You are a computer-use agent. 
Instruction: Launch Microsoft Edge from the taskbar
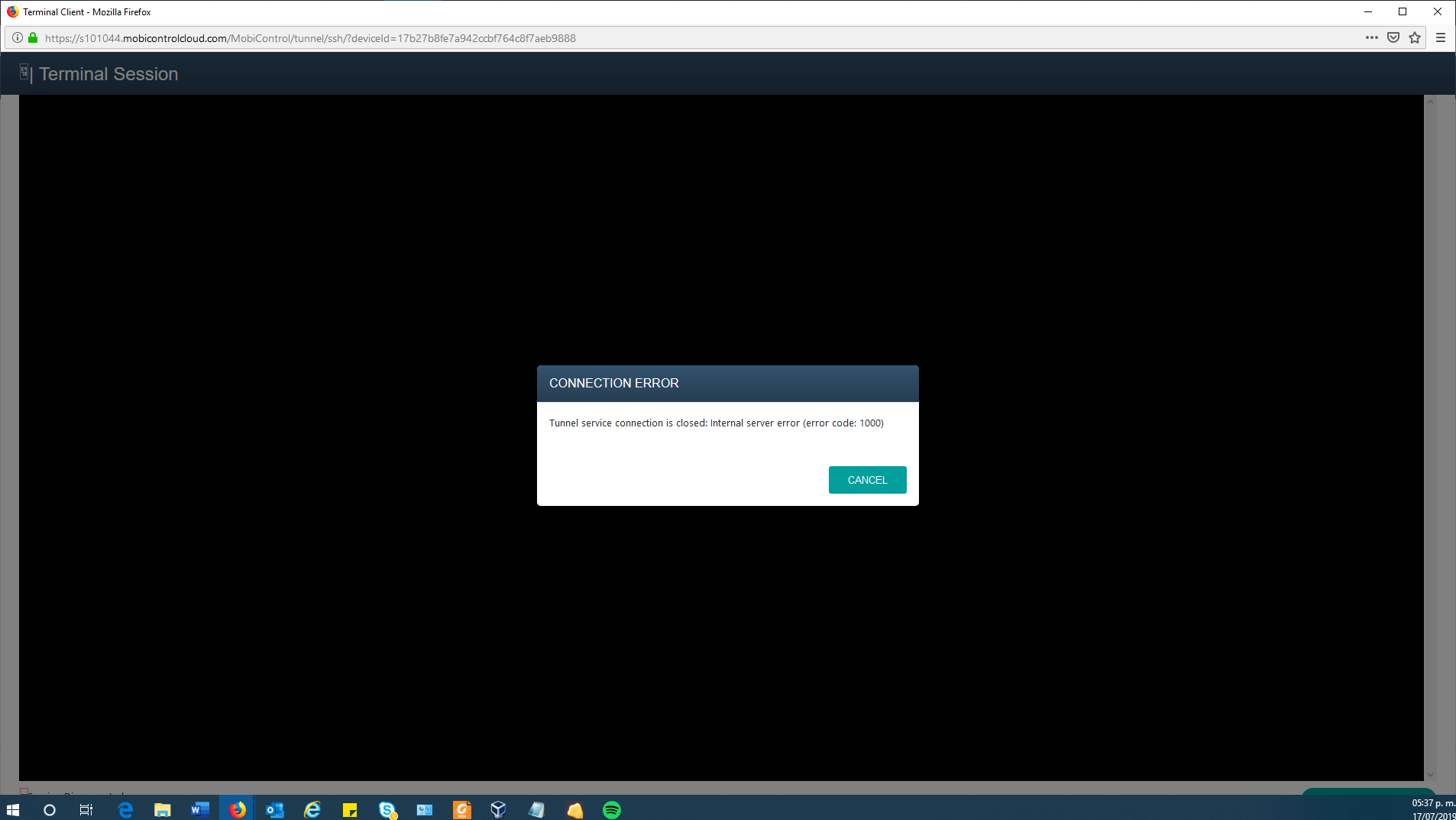tap(125, 809)
